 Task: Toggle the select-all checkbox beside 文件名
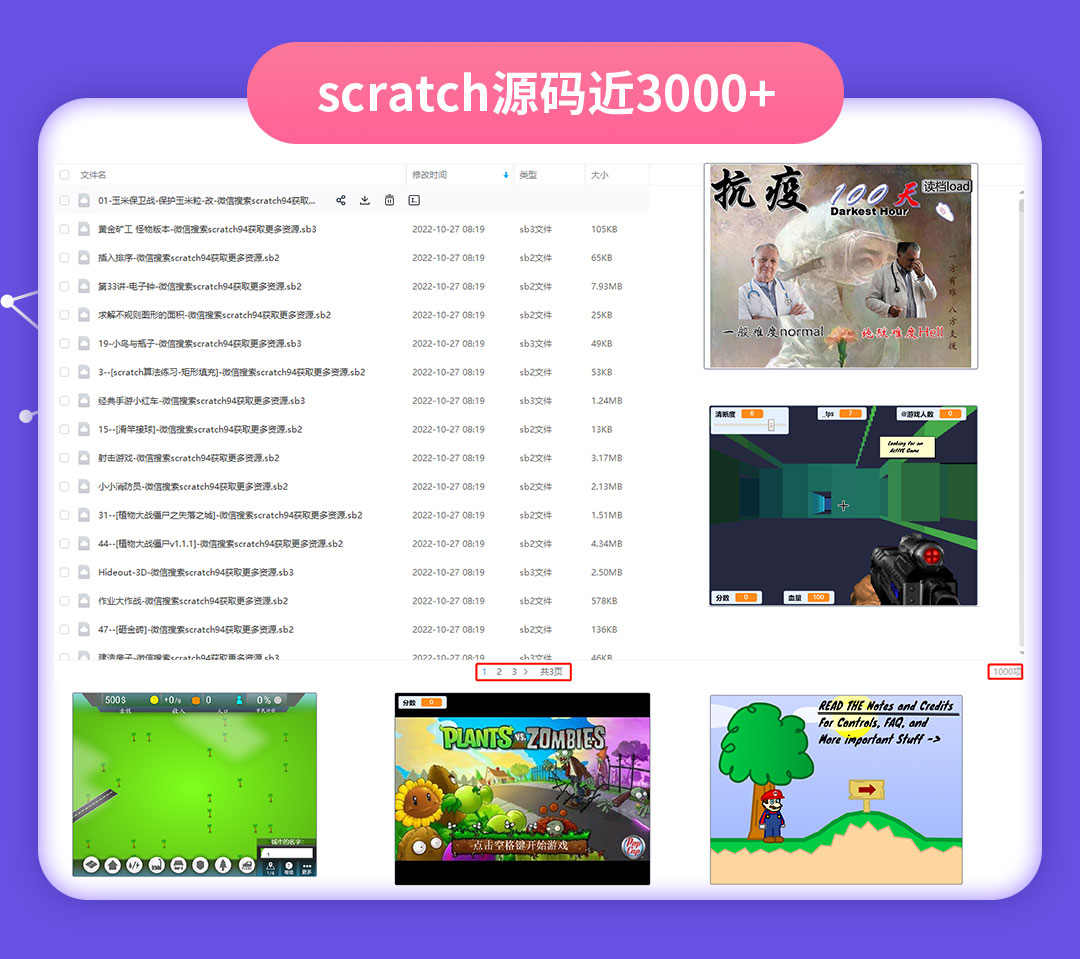click(x=64, y=175)
